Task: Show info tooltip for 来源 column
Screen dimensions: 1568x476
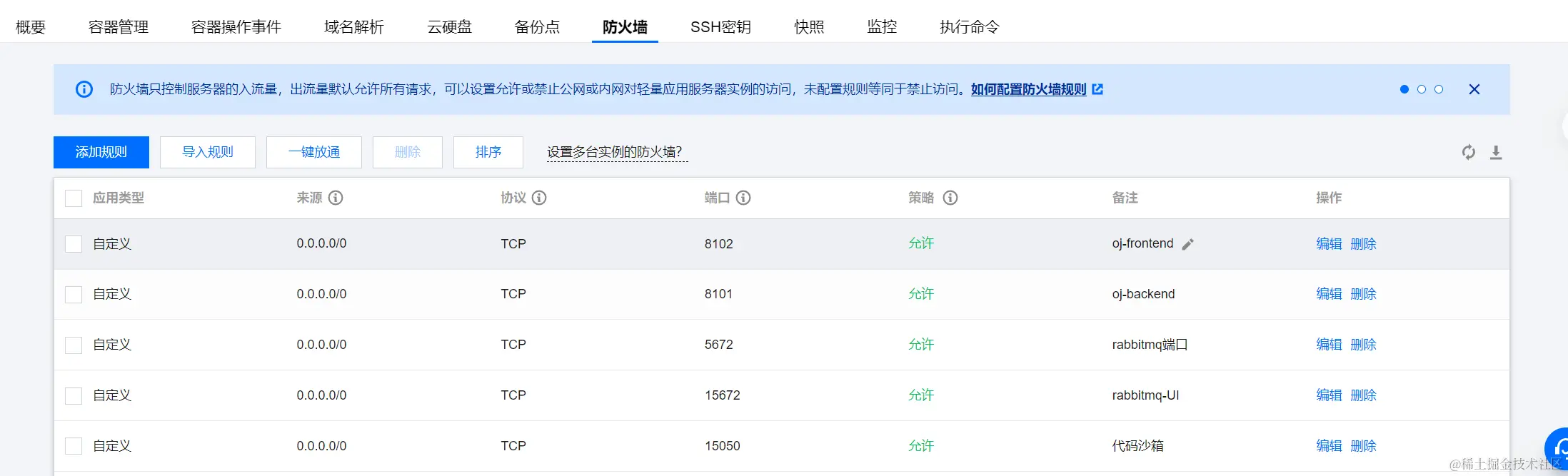Action: [x=336, y=198]
